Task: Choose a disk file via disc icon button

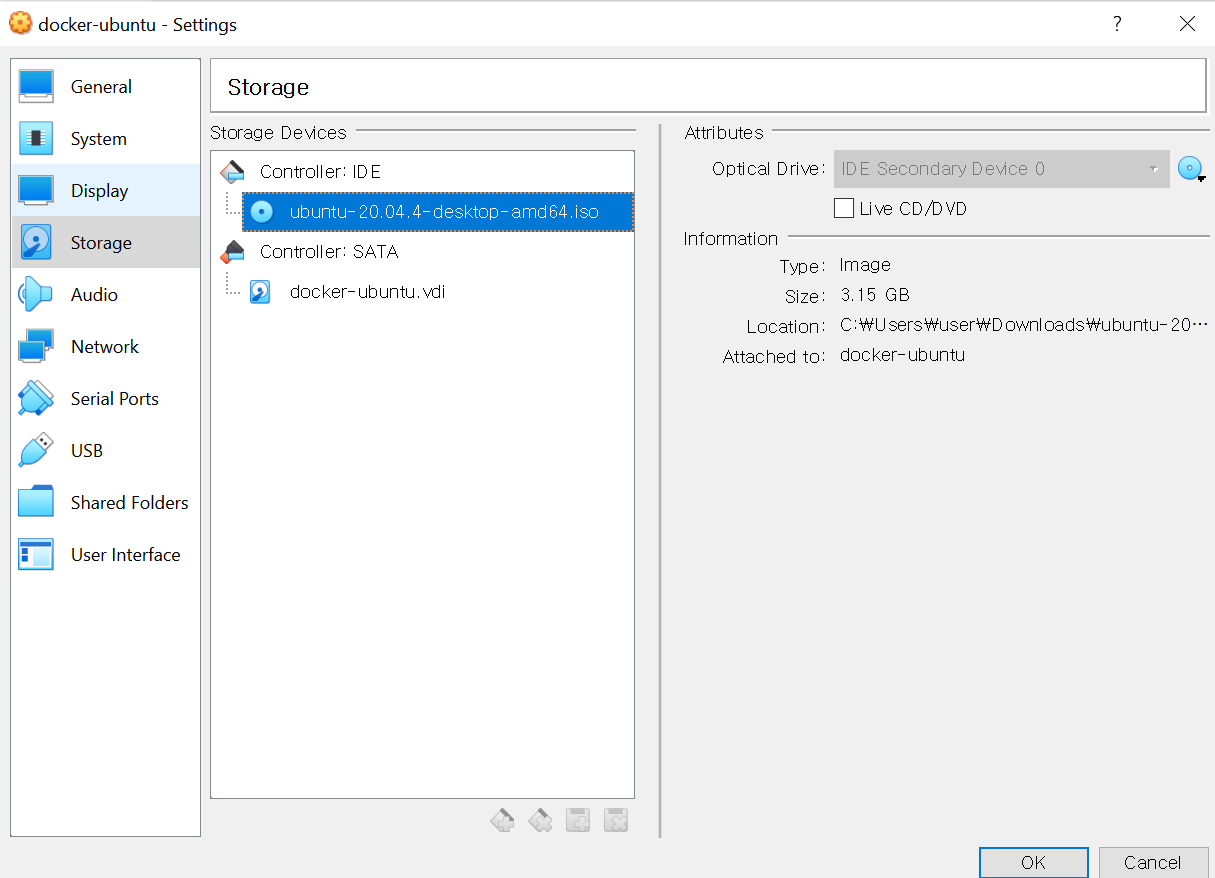Action: tap(1191, 169)
